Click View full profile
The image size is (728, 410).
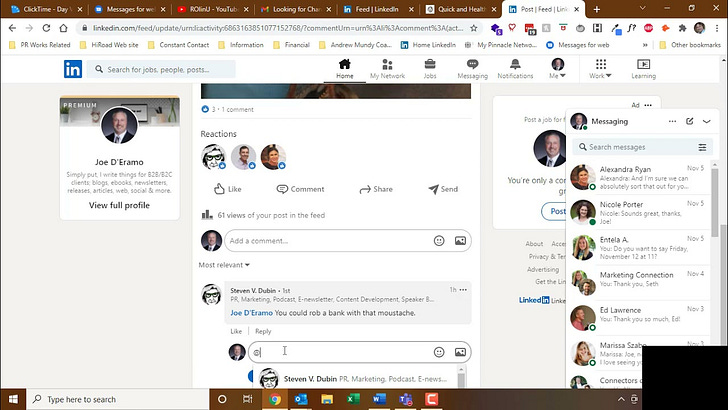click(x=119, y=205)
